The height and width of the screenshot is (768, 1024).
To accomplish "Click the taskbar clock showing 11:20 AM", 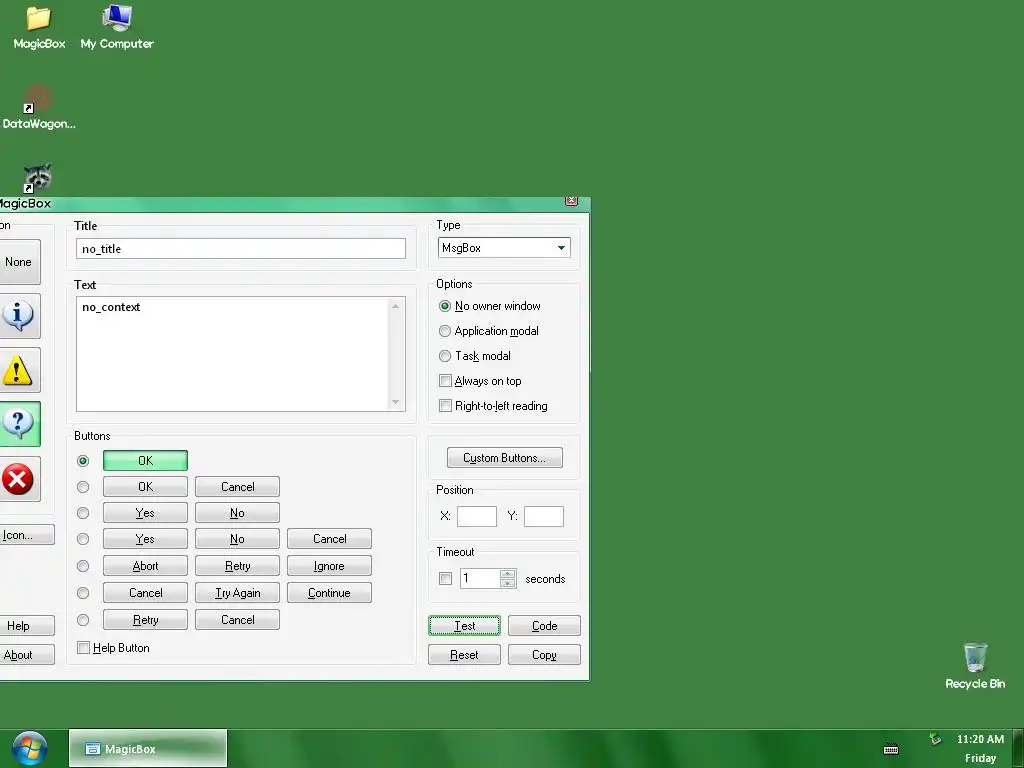I will 980,739.
